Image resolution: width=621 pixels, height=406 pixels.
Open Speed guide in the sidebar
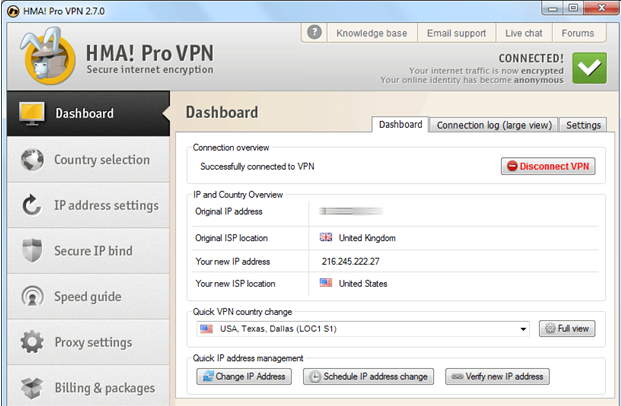(88, 296)
